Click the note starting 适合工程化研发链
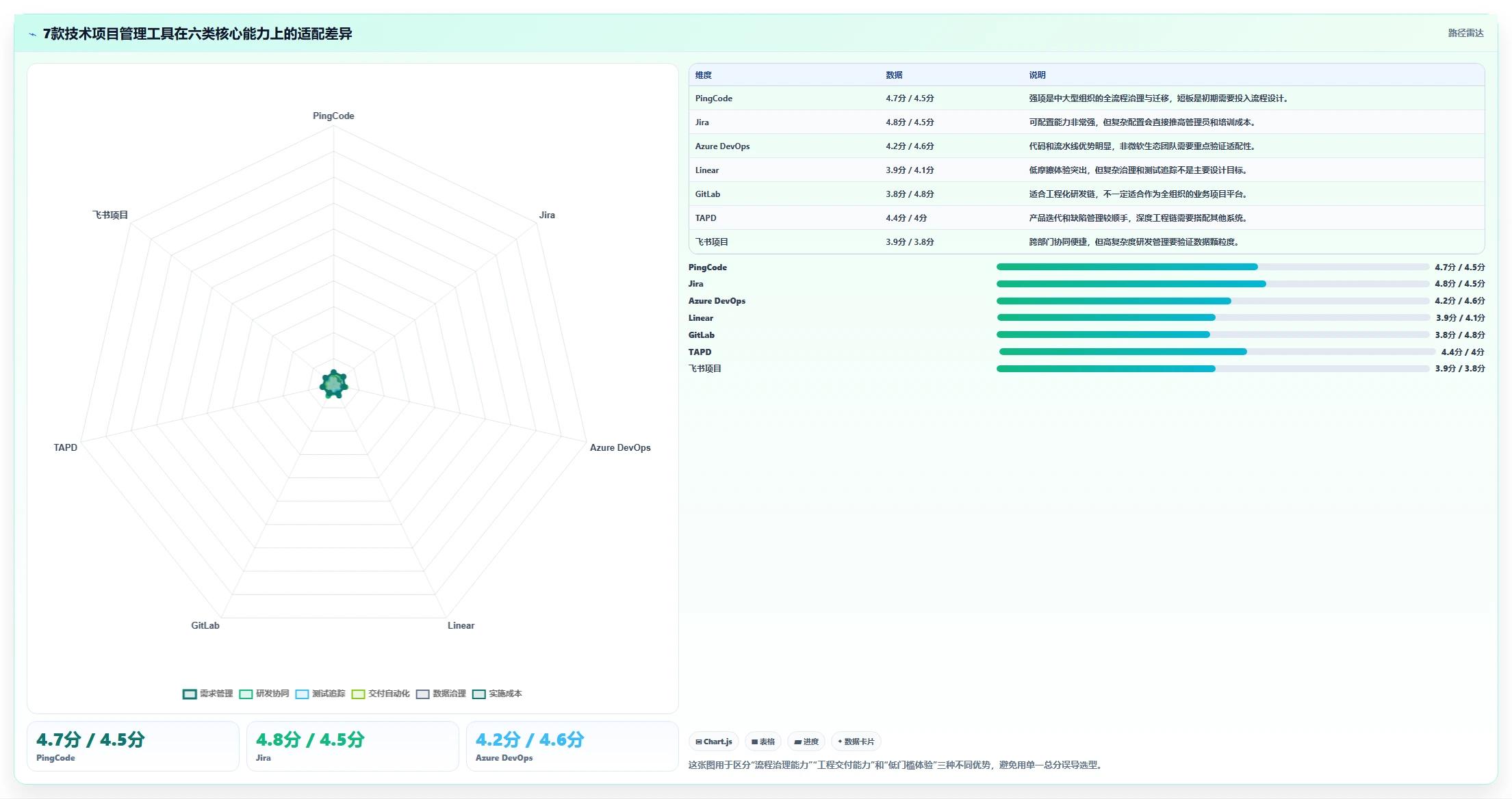 click(x=1139, y=194)
